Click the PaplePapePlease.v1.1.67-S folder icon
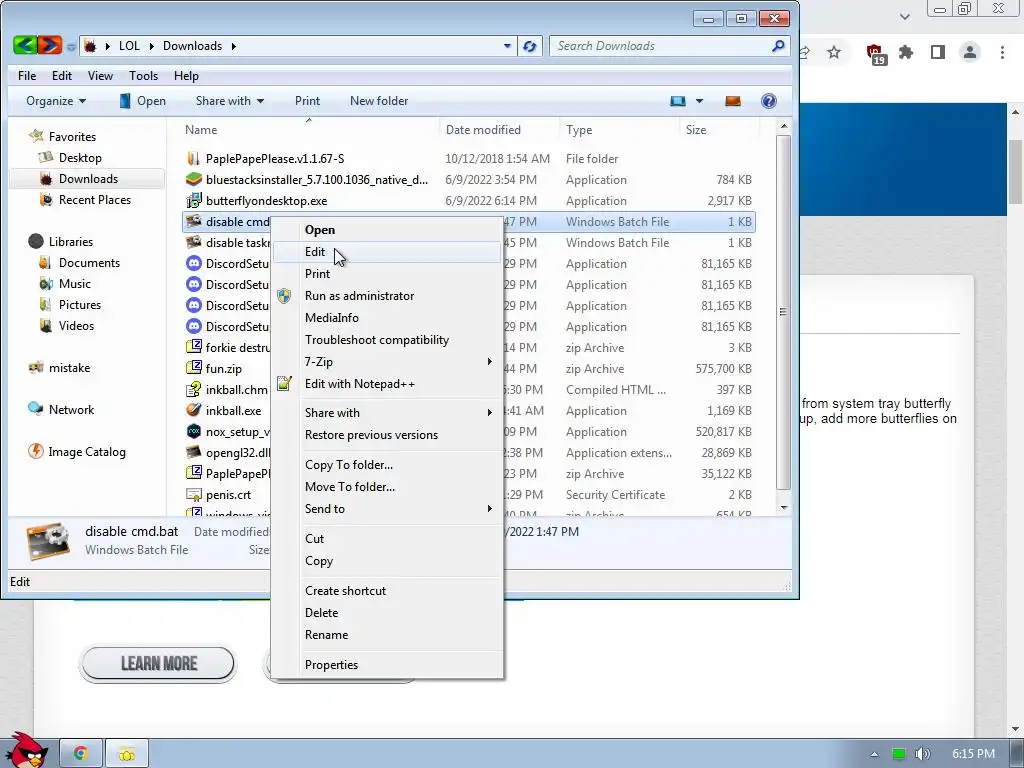The height and width of the screenshot is (768, 1024). tap(194, 158)
